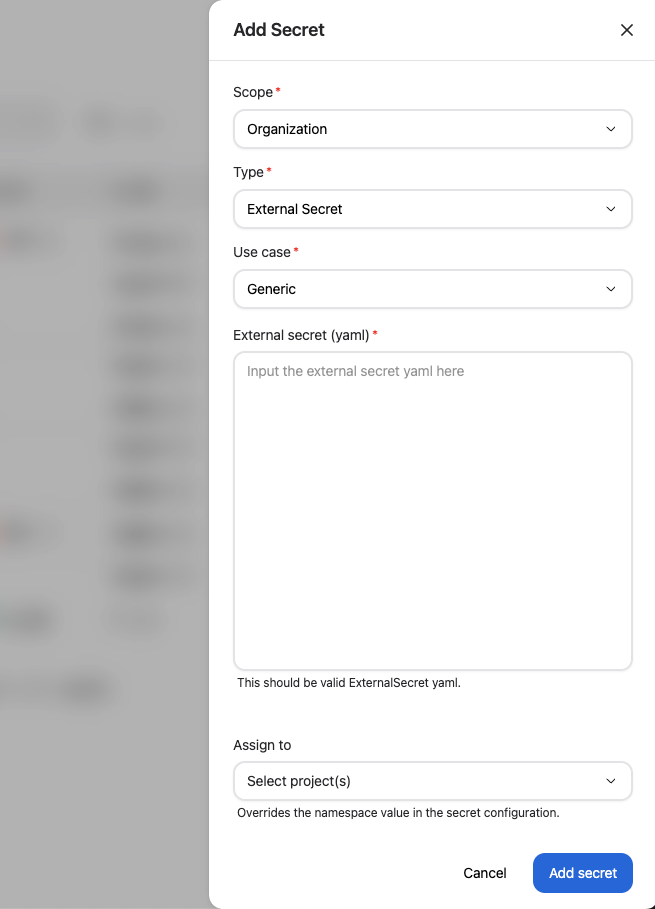
Task: Click the chevron icon on the Use case field
Action: pos(610,289)
